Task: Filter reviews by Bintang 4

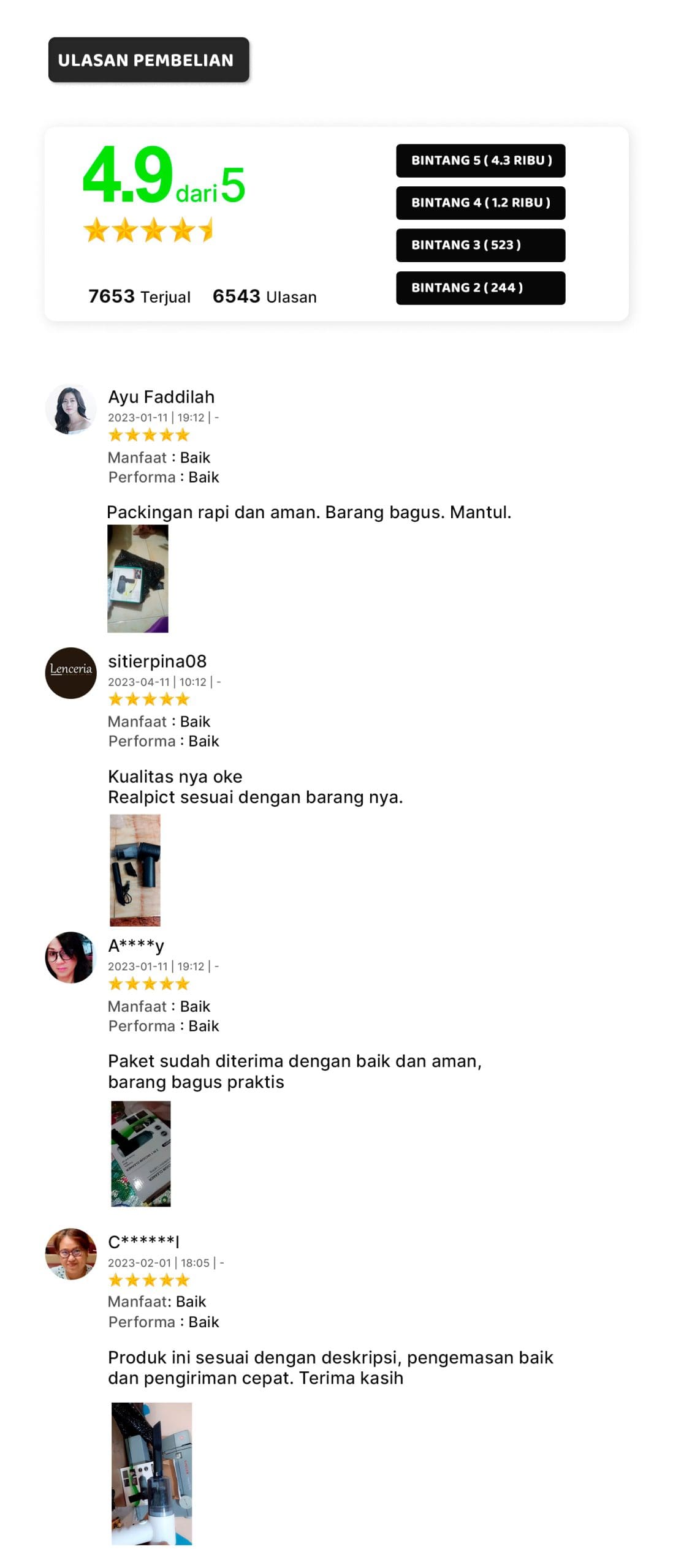Action: tap(481, 203)
